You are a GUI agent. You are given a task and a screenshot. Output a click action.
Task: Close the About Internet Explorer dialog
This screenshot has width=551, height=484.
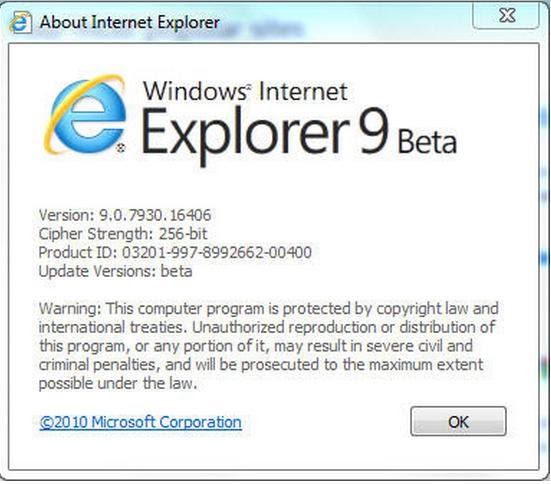click(506, 15)
